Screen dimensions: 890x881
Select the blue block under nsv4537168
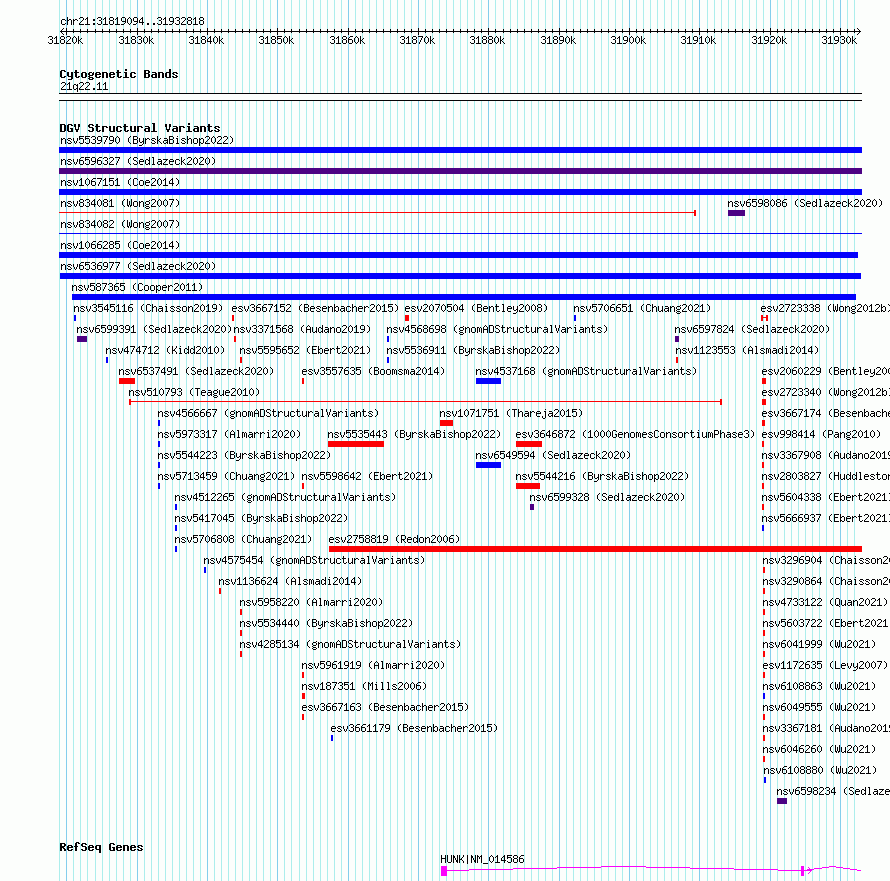488,381
